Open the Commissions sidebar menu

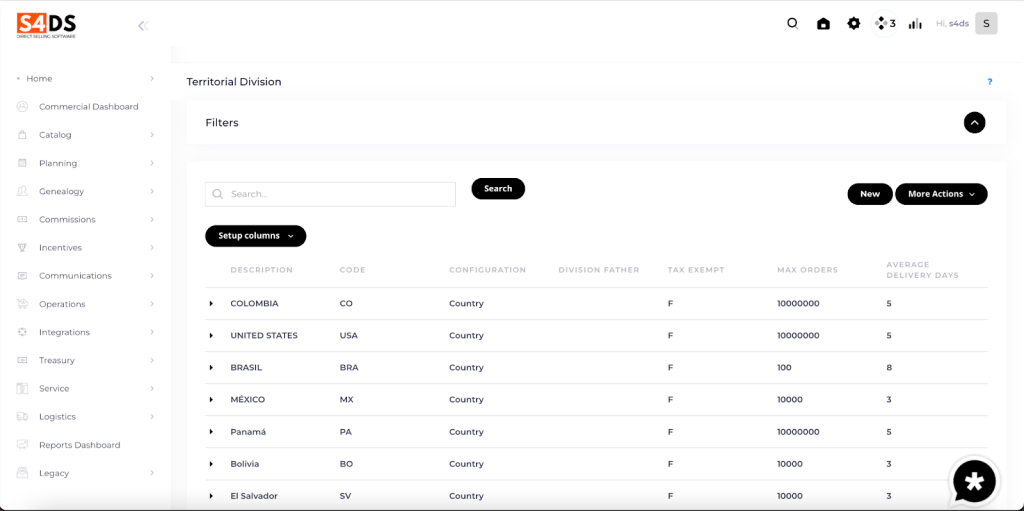pos(67,219)
